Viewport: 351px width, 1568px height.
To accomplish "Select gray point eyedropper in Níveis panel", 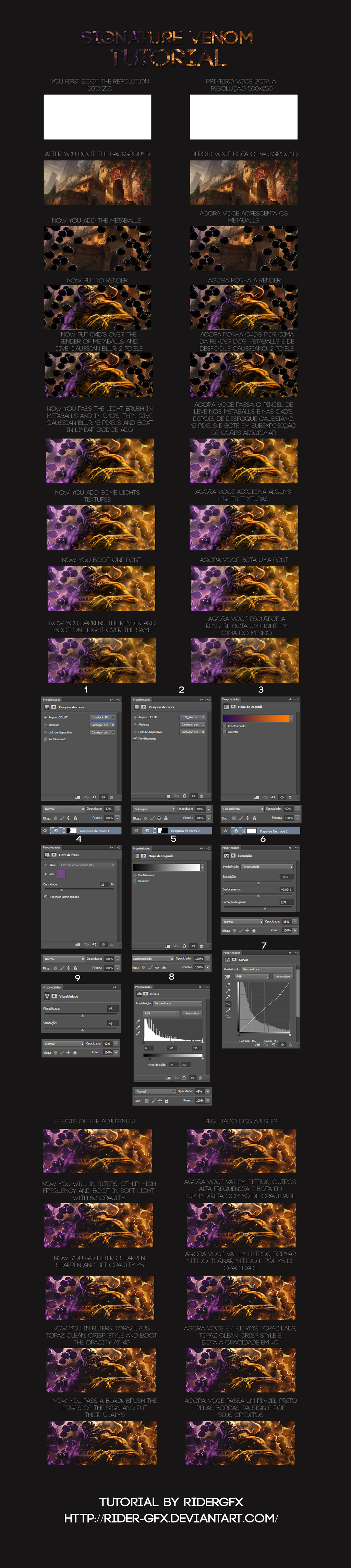I will [x=138, y=1028].
